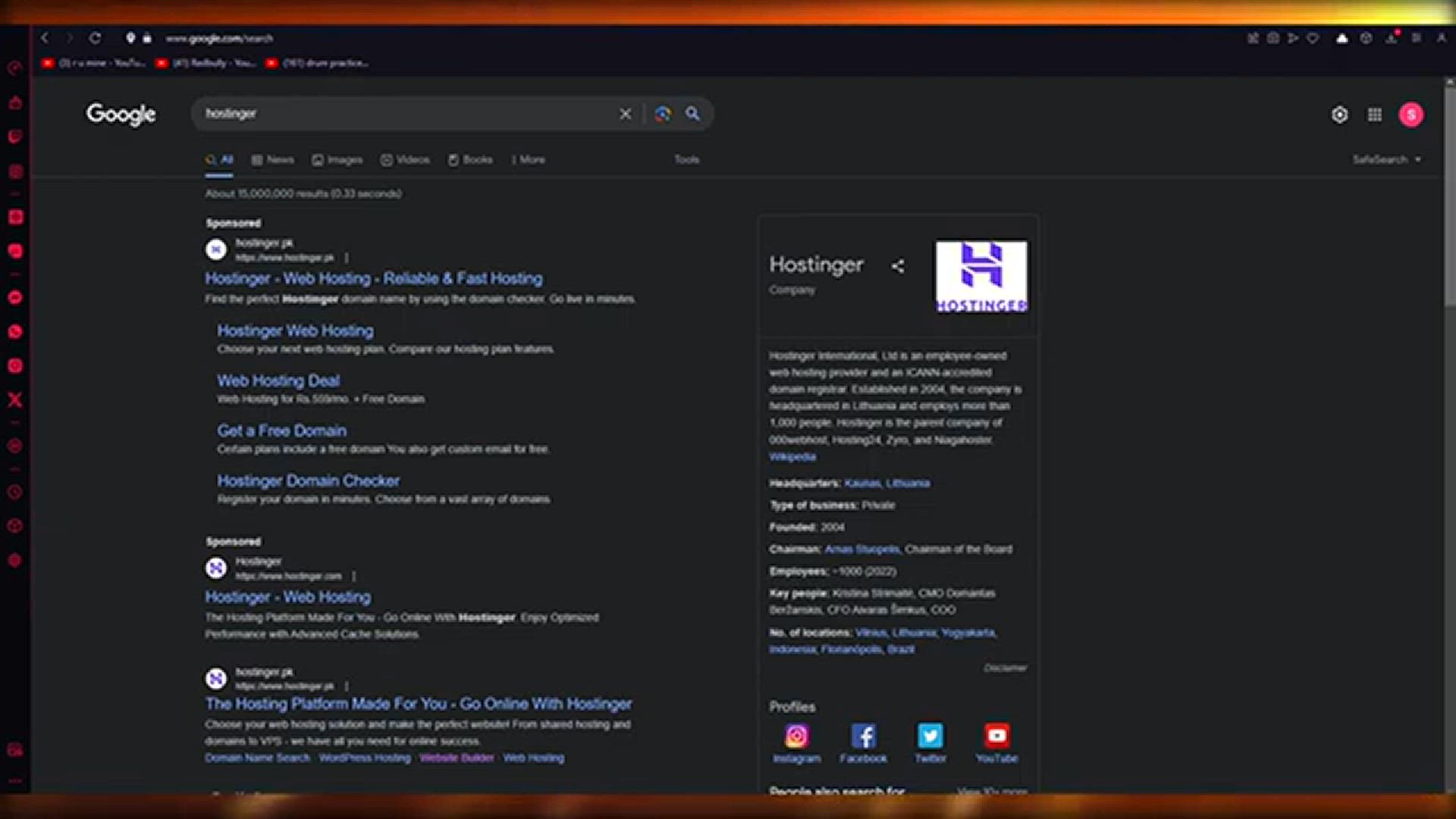Open Tools search options
Viewport: 1456px width, 819px height.
[x=687, y=159]
